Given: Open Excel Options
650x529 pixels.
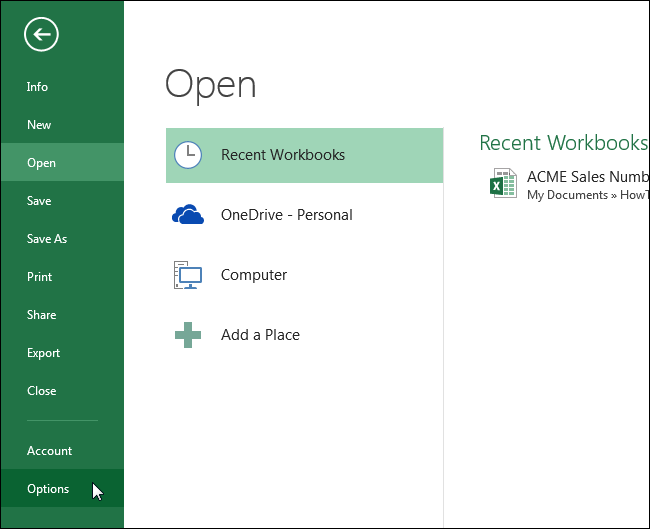Looking at the screenshot, I should point(48,489).
